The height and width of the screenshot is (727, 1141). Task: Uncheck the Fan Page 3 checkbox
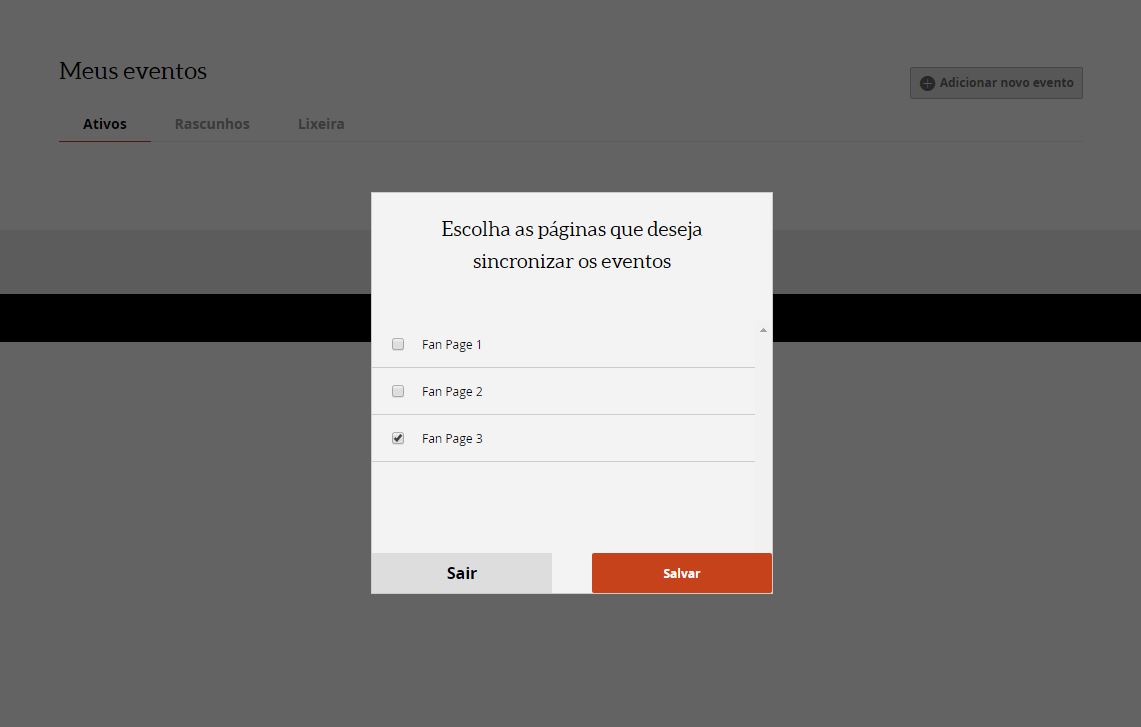(x=398, y=438)
